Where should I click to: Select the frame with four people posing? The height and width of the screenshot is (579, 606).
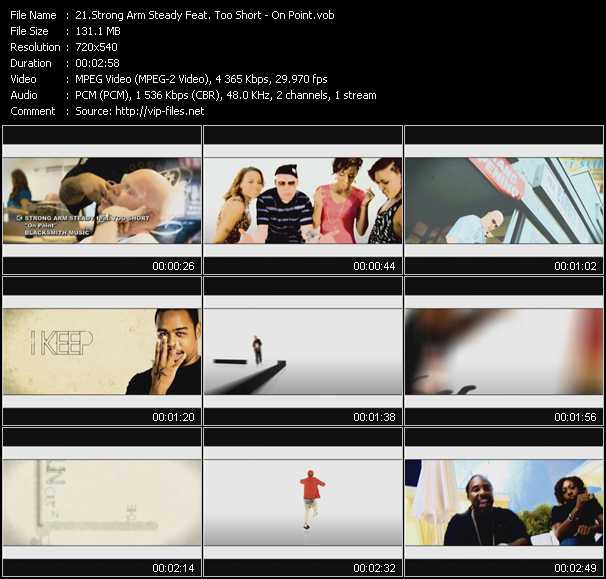(303, 200)
